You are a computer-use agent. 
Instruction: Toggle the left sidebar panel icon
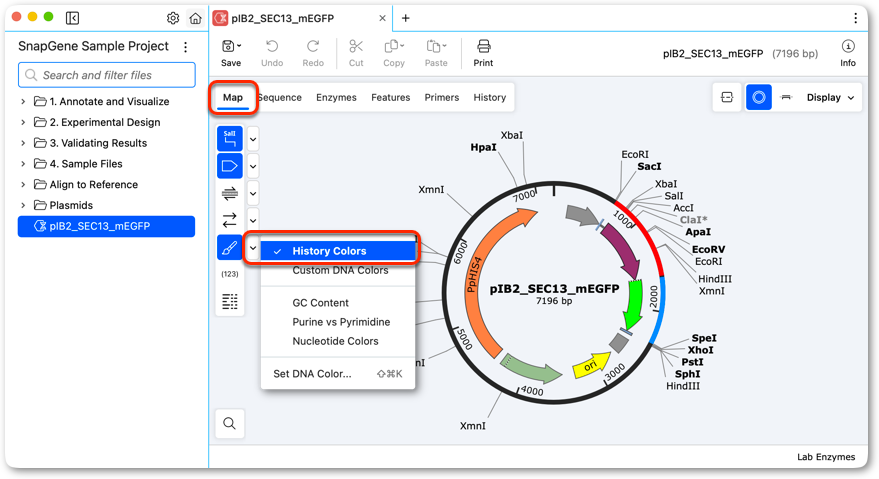pos(72,18)
